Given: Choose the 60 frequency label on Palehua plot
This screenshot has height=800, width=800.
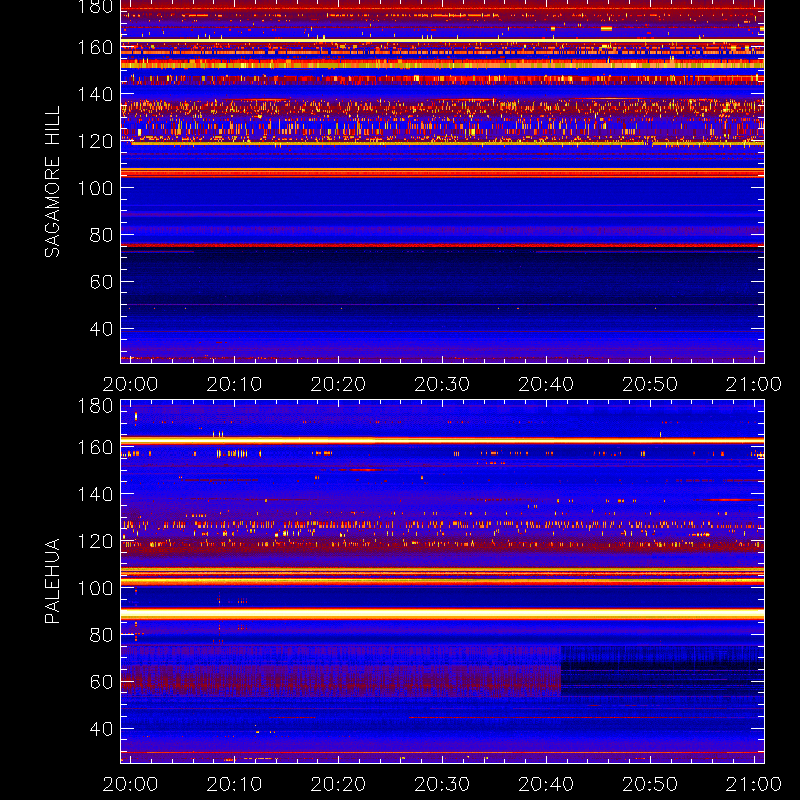Looking at the screenshot, I should [101, 682].
